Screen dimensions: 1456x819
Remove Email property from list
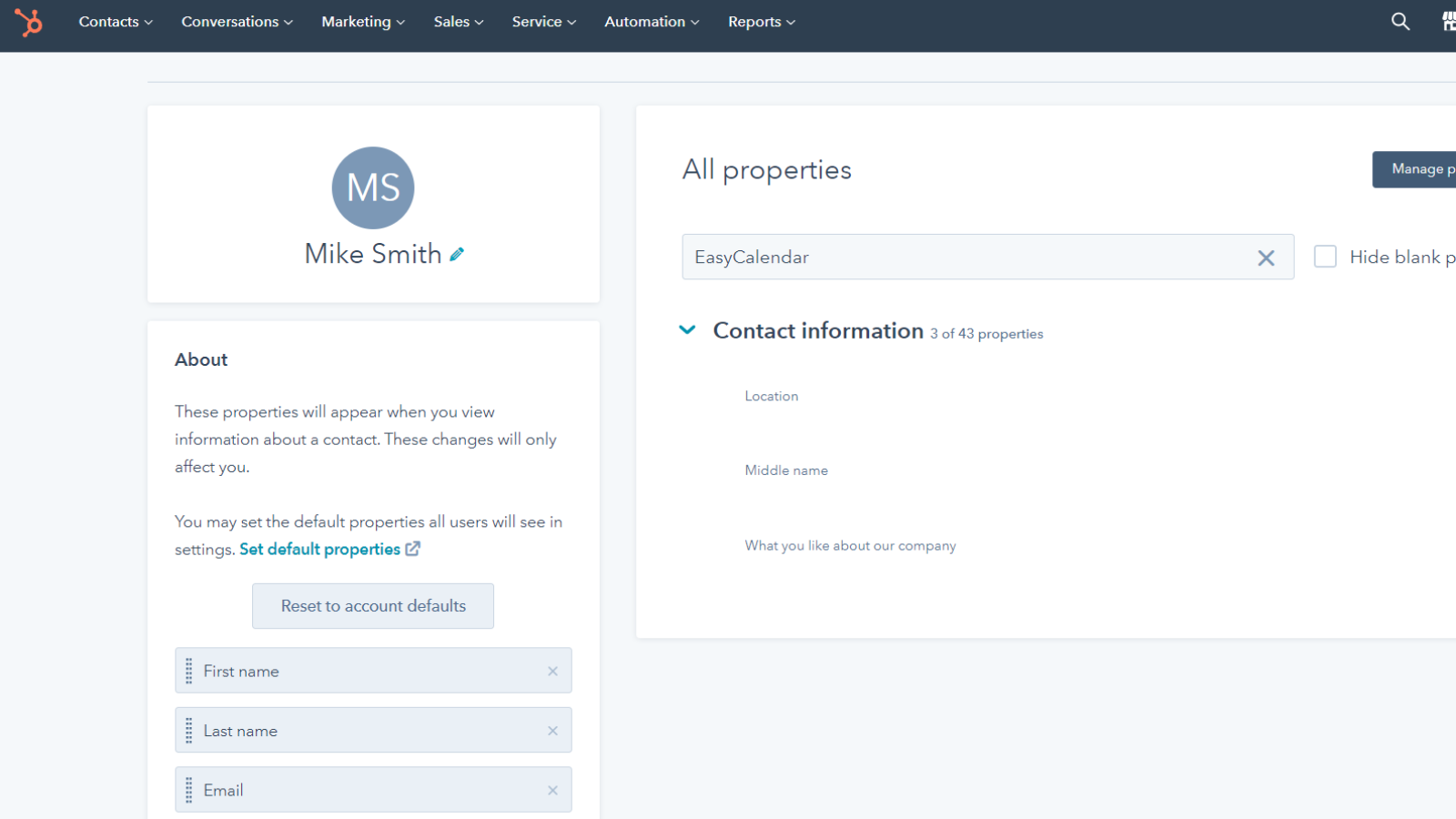pyautogui.click(x=552, y=791)
